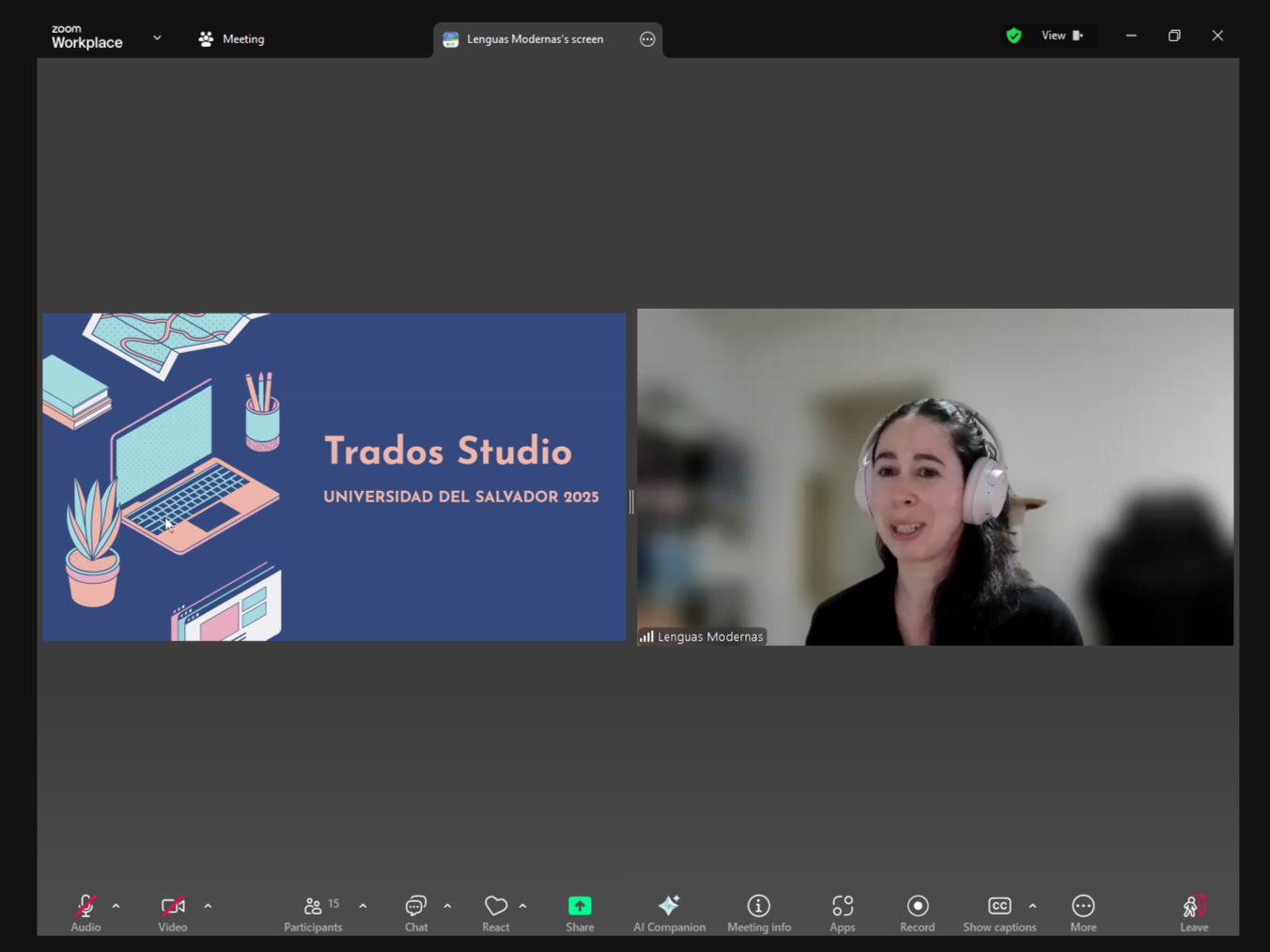Expand the Participants options arrow
This screenshot has width=1270, height=952.
click(363, 906)
